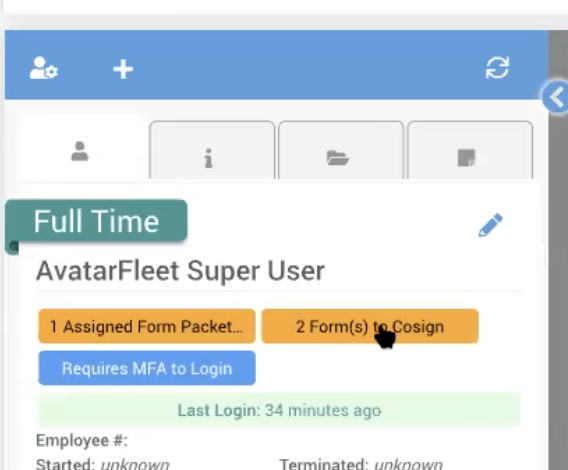Open the folder documents tab

(341, 150)
